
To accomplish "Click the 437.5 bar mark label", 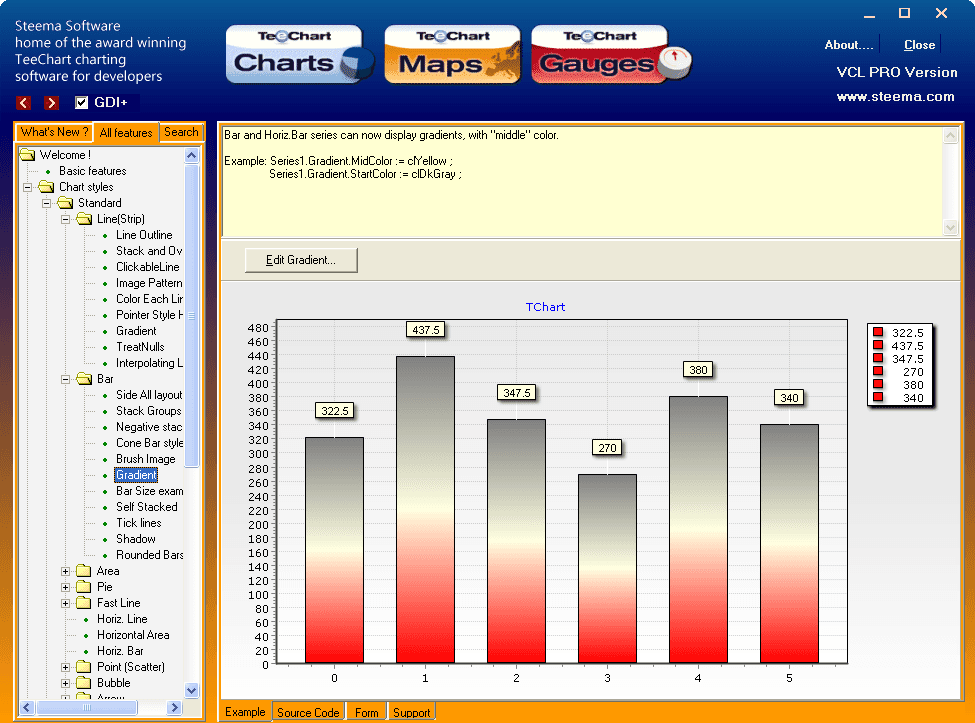I will pyautogui.click(x=425, y=329).
